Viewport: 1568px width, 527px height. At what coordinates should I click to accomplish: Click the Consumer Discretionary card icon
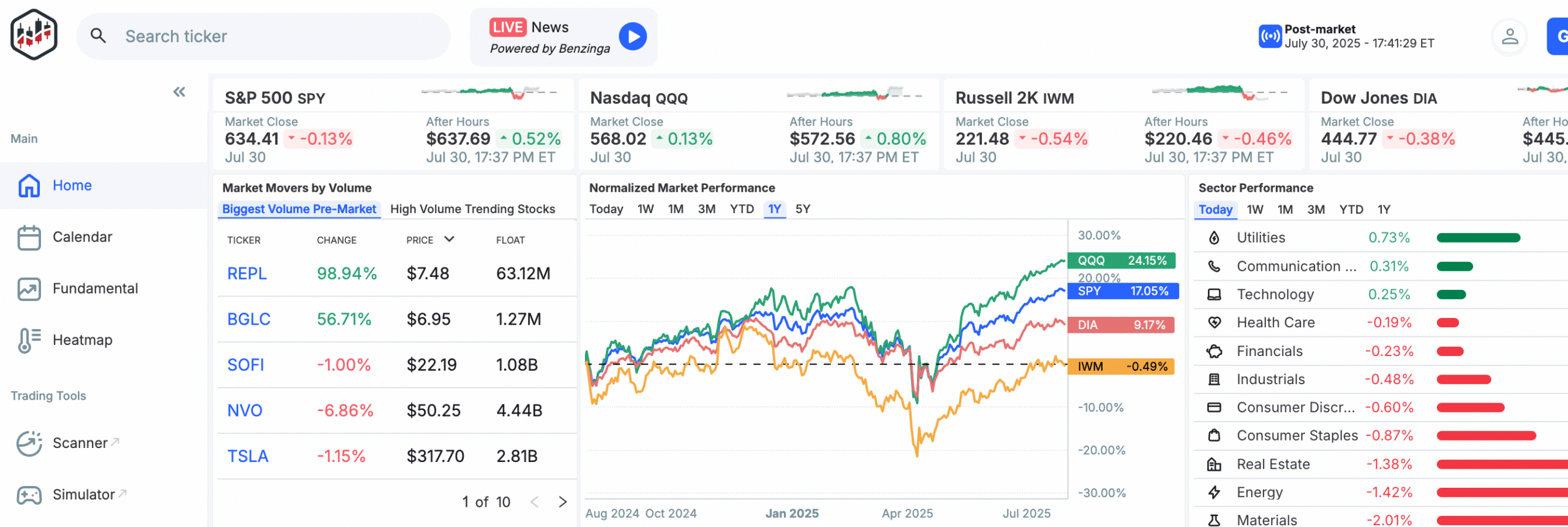(1214, 408)
